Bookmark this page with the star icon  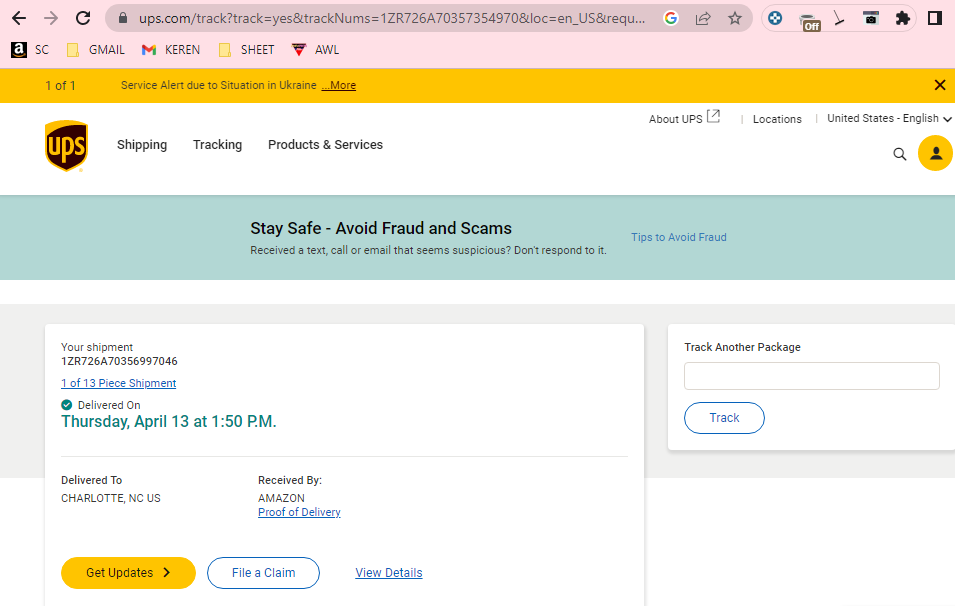735,18
